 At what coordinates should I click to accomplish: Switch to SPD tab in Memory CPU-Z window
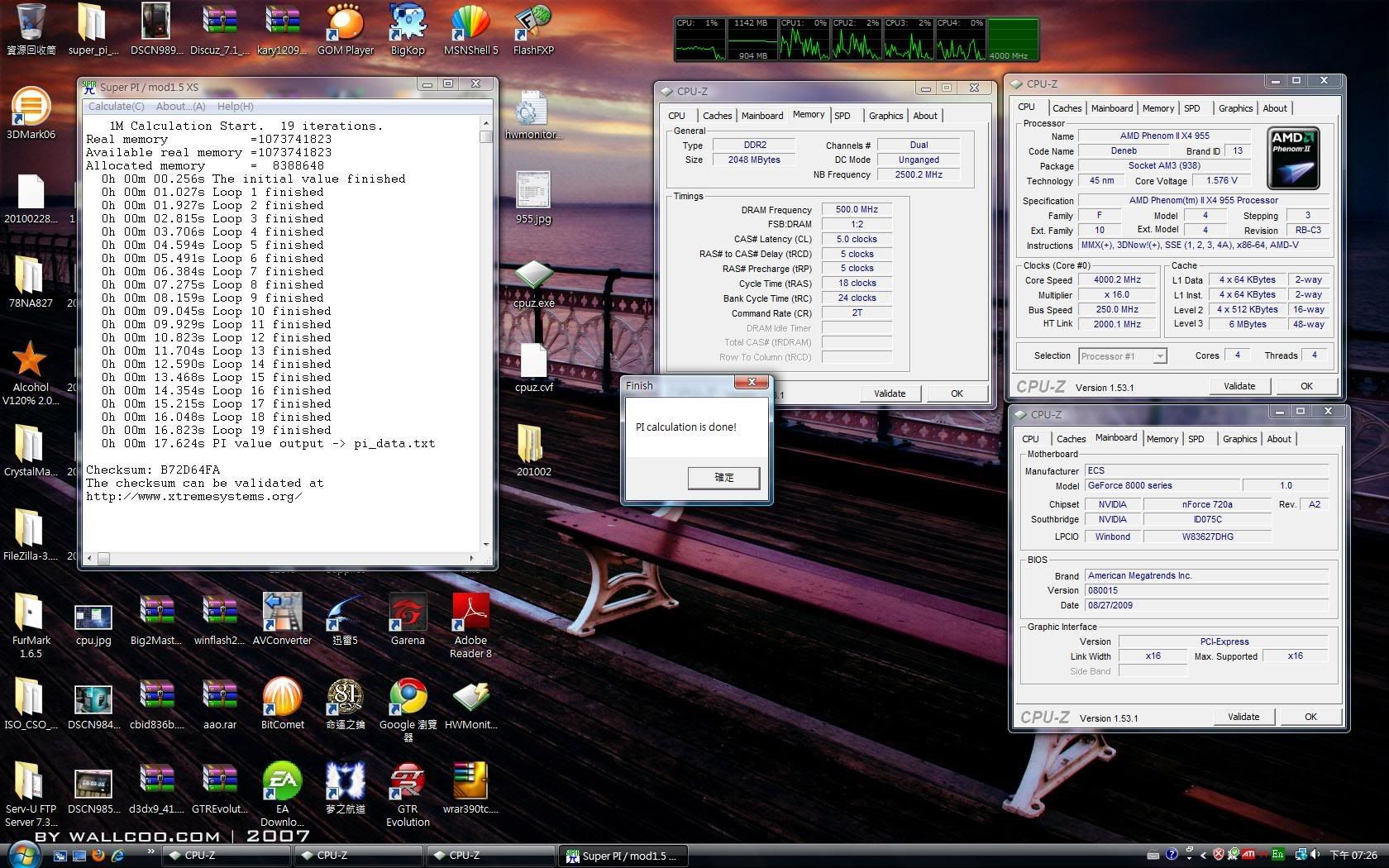tap(842, 116)
